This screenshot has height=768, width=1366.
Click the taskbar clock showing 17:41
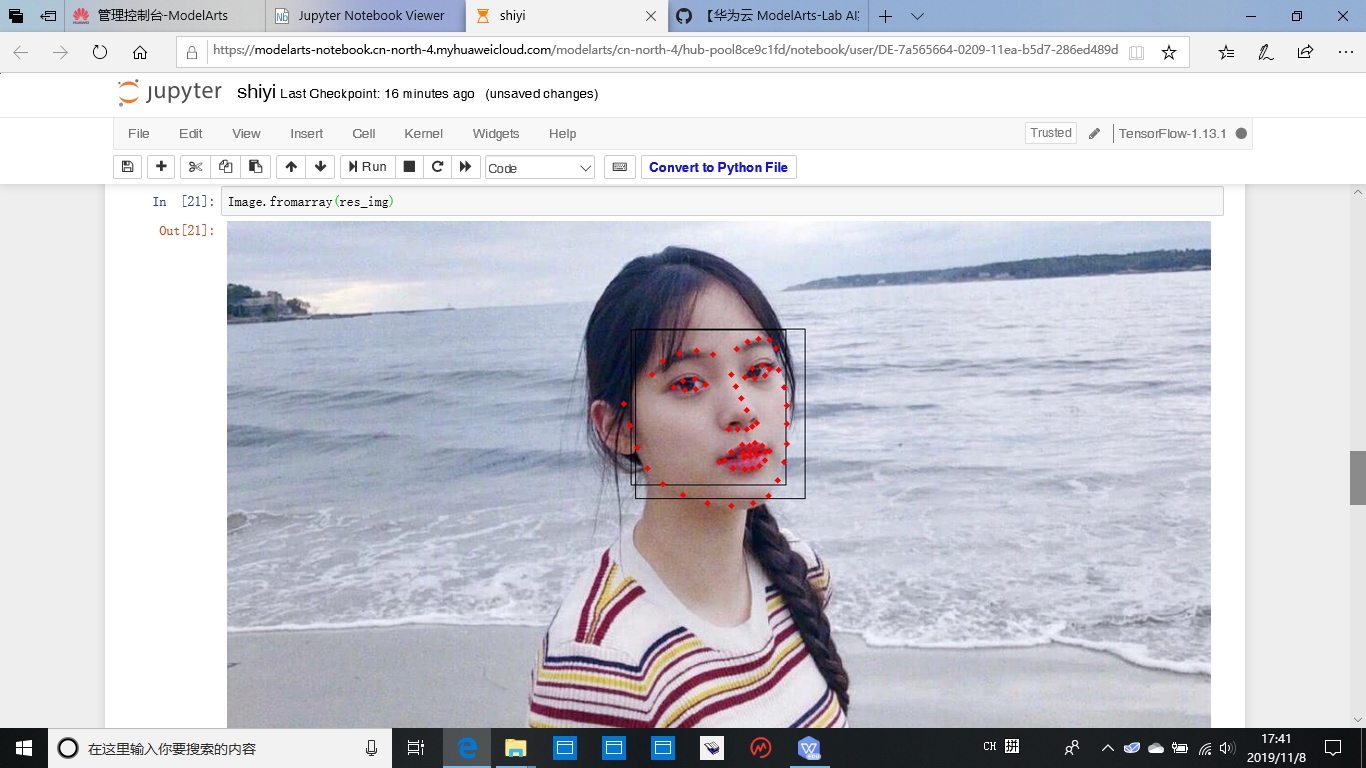coord(1276,747)
